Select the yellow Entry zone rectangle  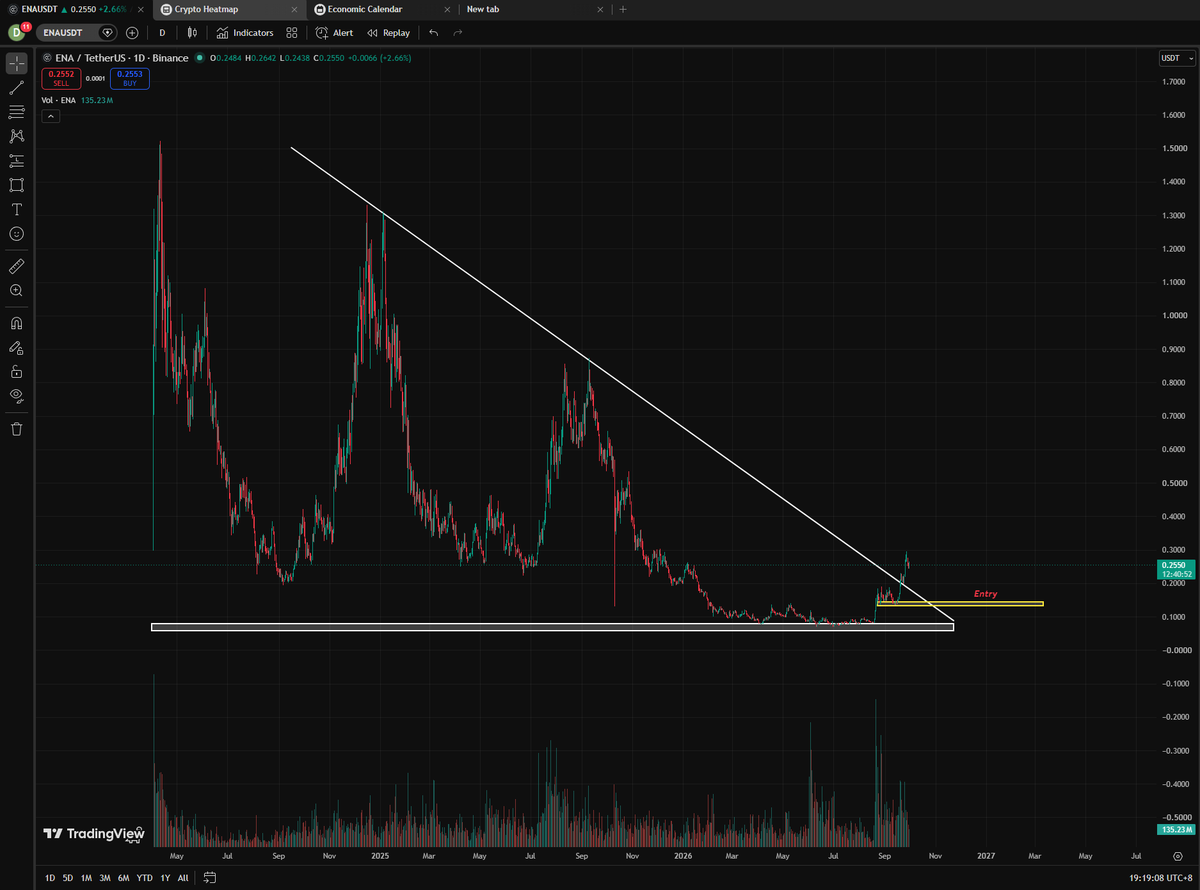[x=960, y=603]
